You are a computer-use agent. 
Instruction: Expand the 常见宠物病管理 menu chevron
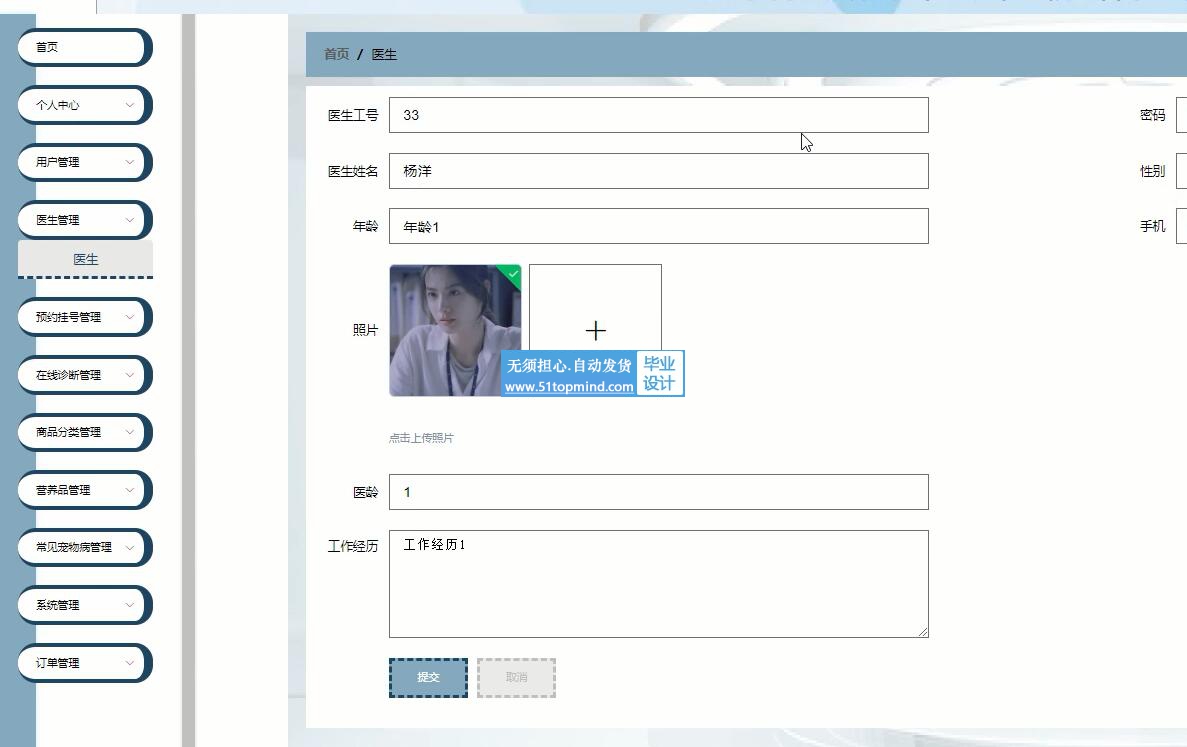click(x=129, y=547)
